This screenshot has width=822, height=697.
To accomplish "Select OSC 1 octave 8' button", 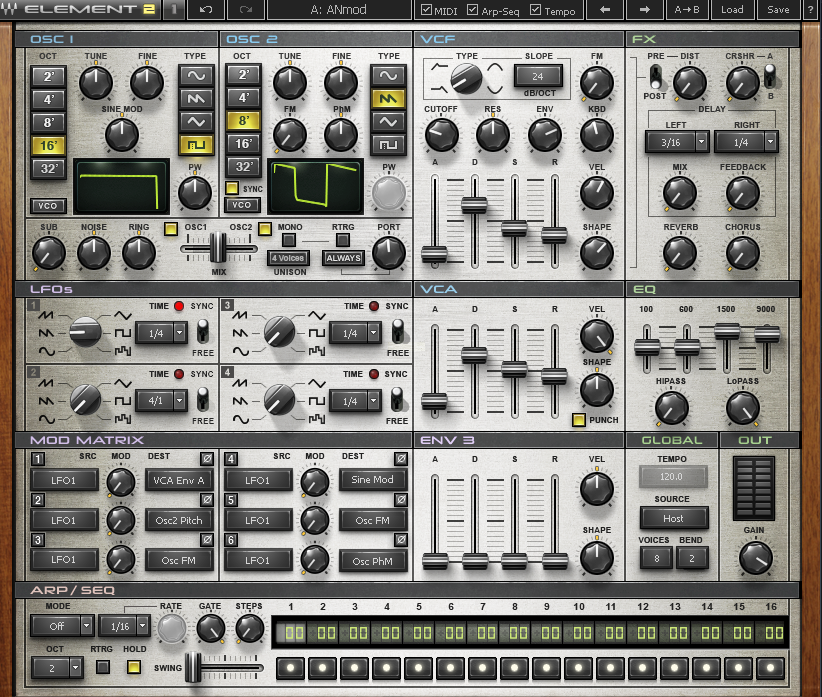I will 48,122.
